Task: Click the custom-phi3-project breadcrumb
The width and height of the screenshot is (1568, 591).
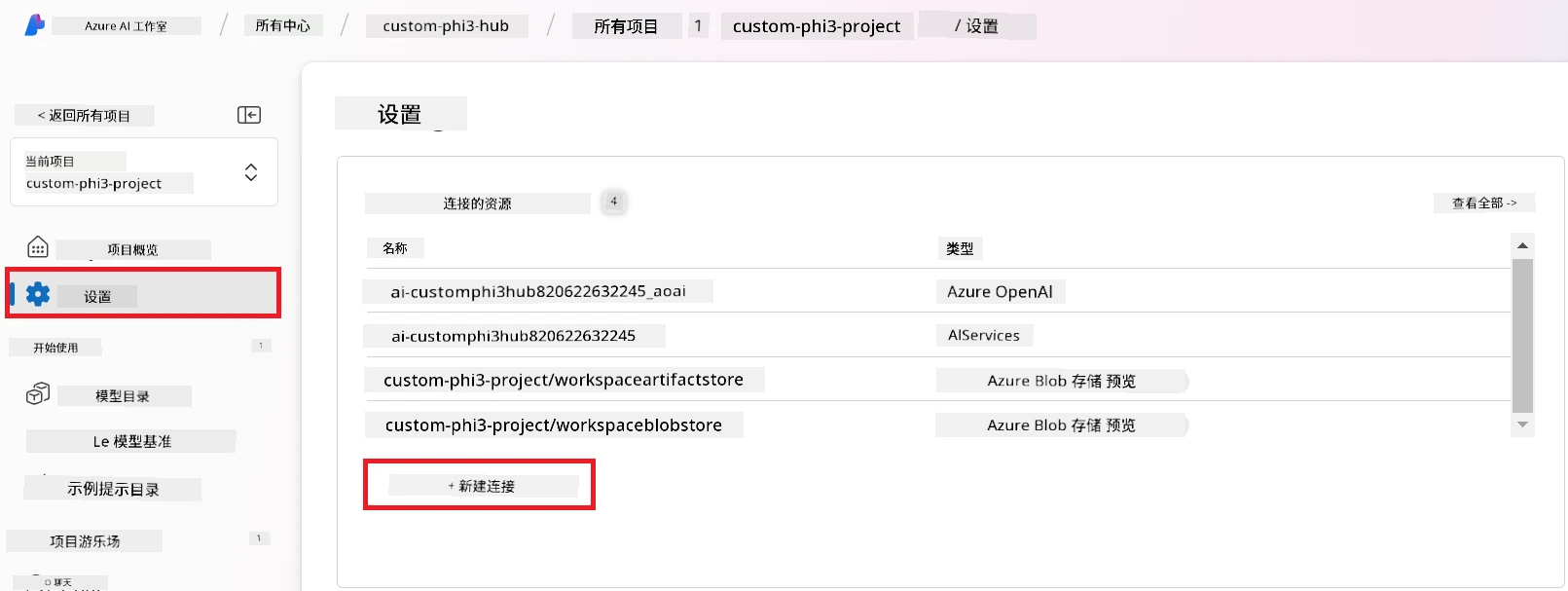Action: tap(817, 26)
